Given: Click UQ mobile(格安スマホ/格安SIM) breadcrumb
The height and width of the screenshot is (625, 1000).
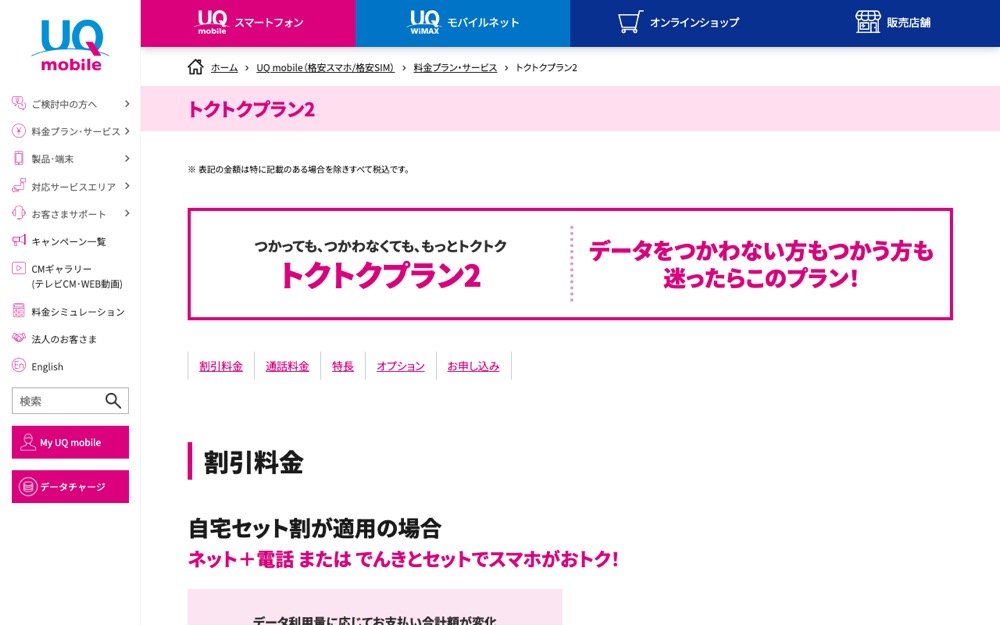Looking at the screenshot, I should [325, 68].
